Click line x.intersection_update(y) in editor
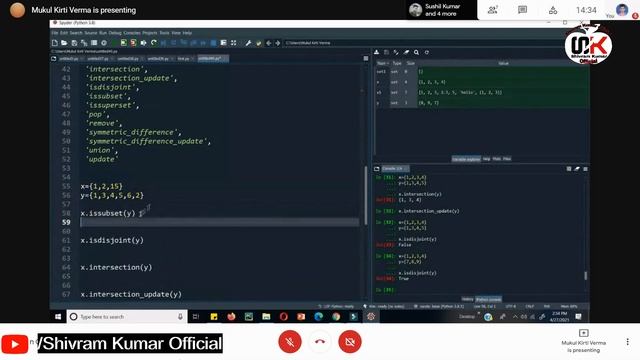 coord(131,294)
